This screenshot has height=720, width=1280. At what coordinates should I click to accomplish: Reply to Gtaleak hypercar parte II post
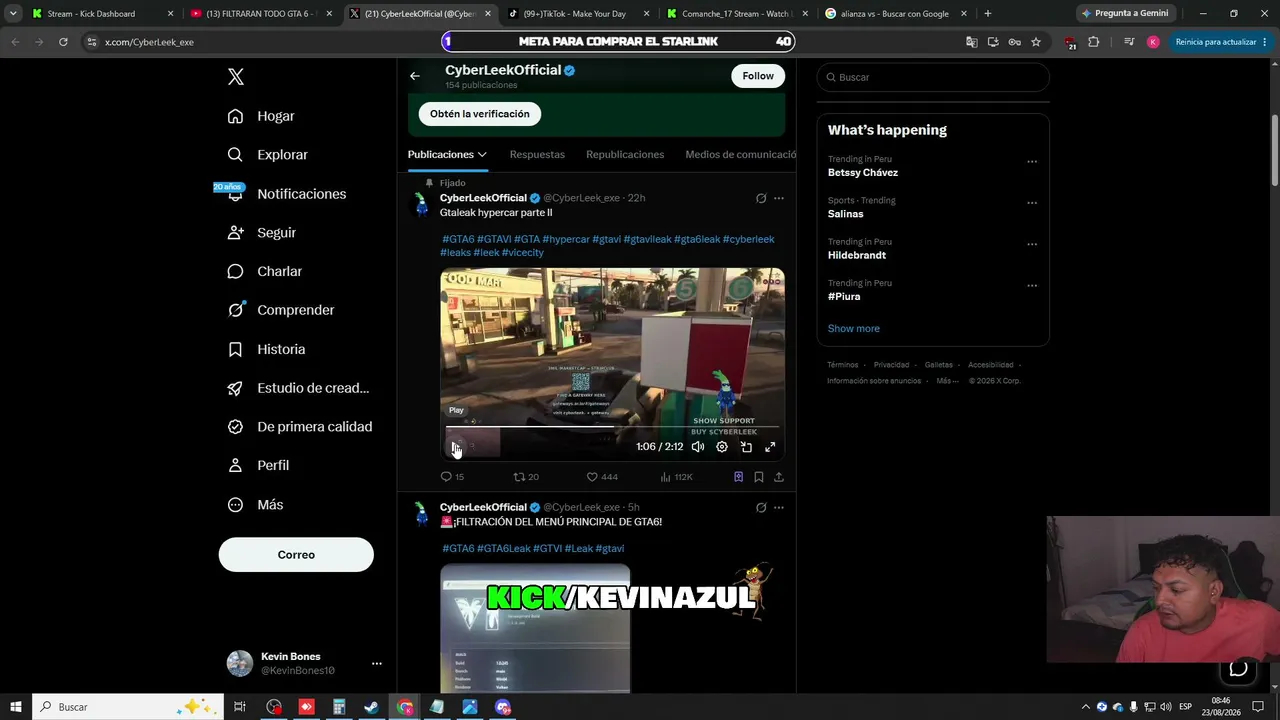pos(452,477)
